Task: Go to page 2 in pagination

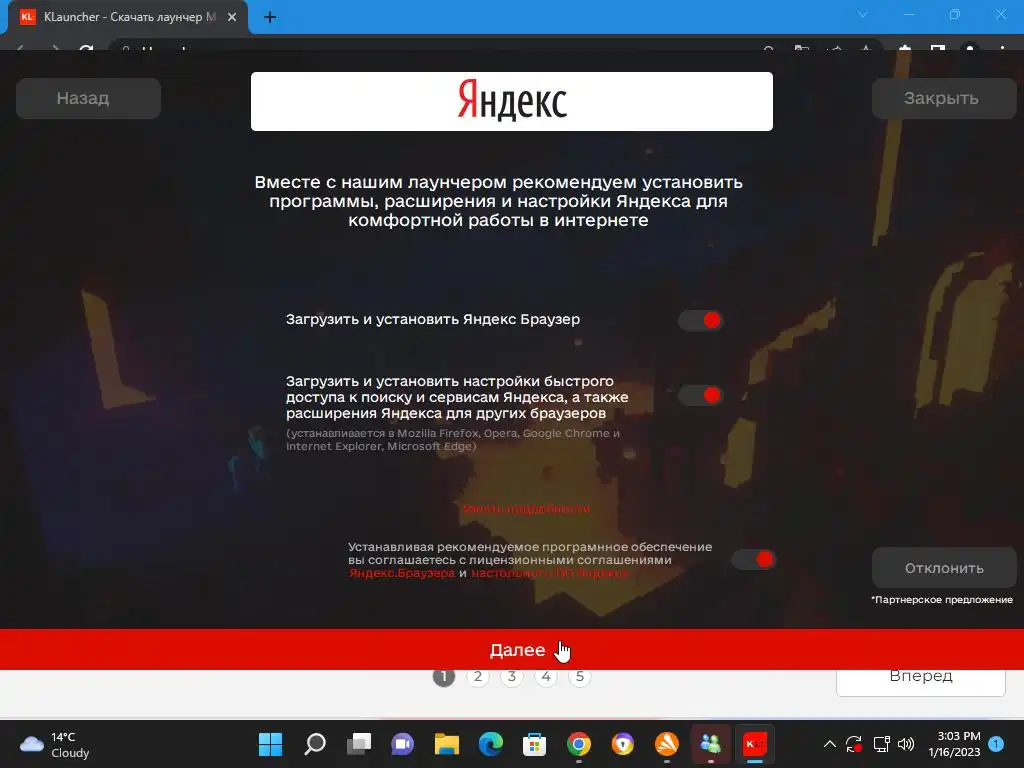Action: coord(478,677)
